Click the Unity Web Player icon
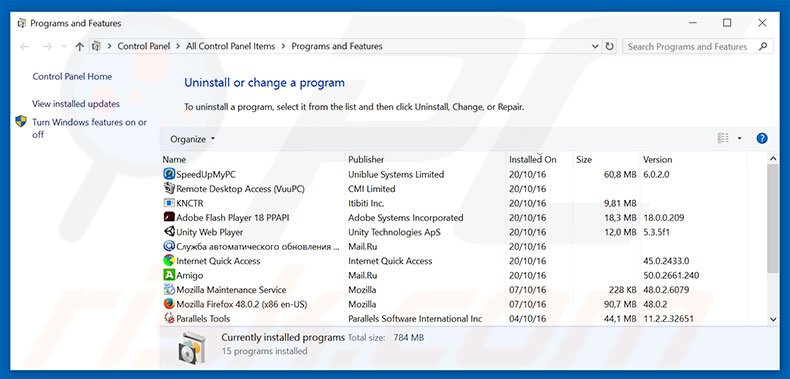 pyautogui.click(x=169, y=232)
